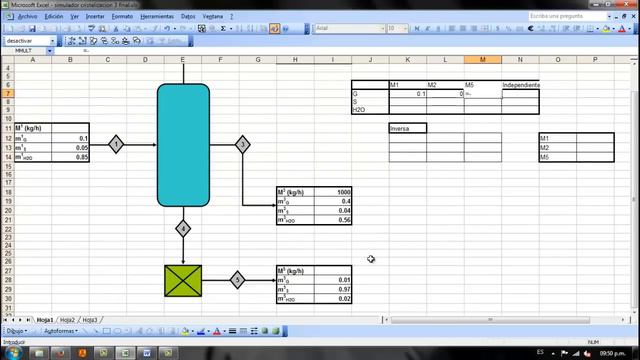Open the Insertar menu
This screenshot has height=360, width=640.
[x=95, y=16]
